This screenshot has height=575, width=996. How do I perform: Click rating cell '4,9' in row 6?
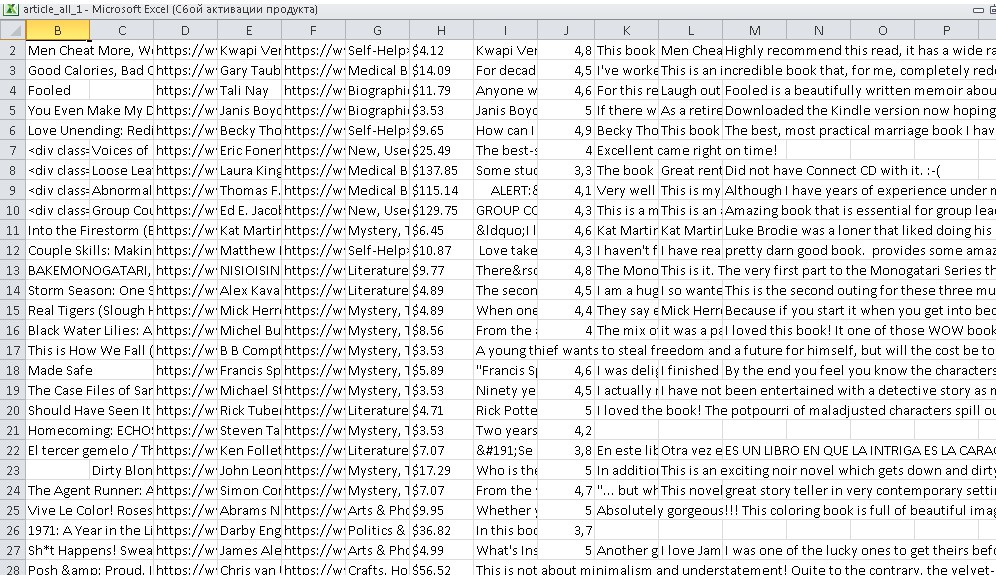[x=566, y=131]
